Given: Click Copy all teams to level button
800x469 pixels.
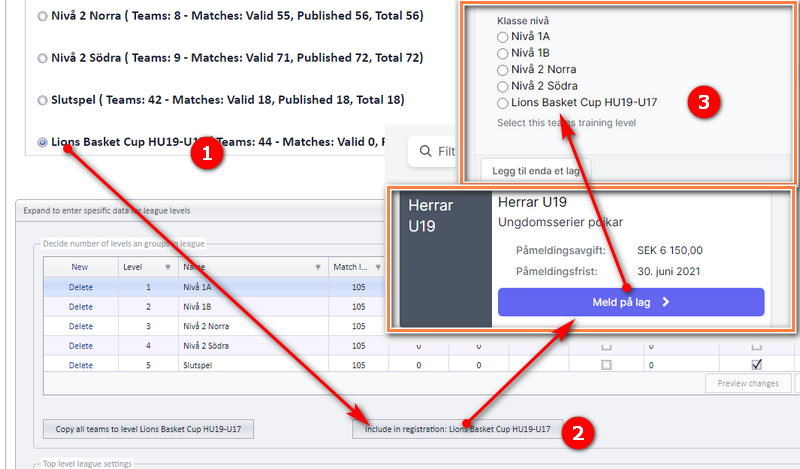Looking at the screenshot, I should point(148,429).
